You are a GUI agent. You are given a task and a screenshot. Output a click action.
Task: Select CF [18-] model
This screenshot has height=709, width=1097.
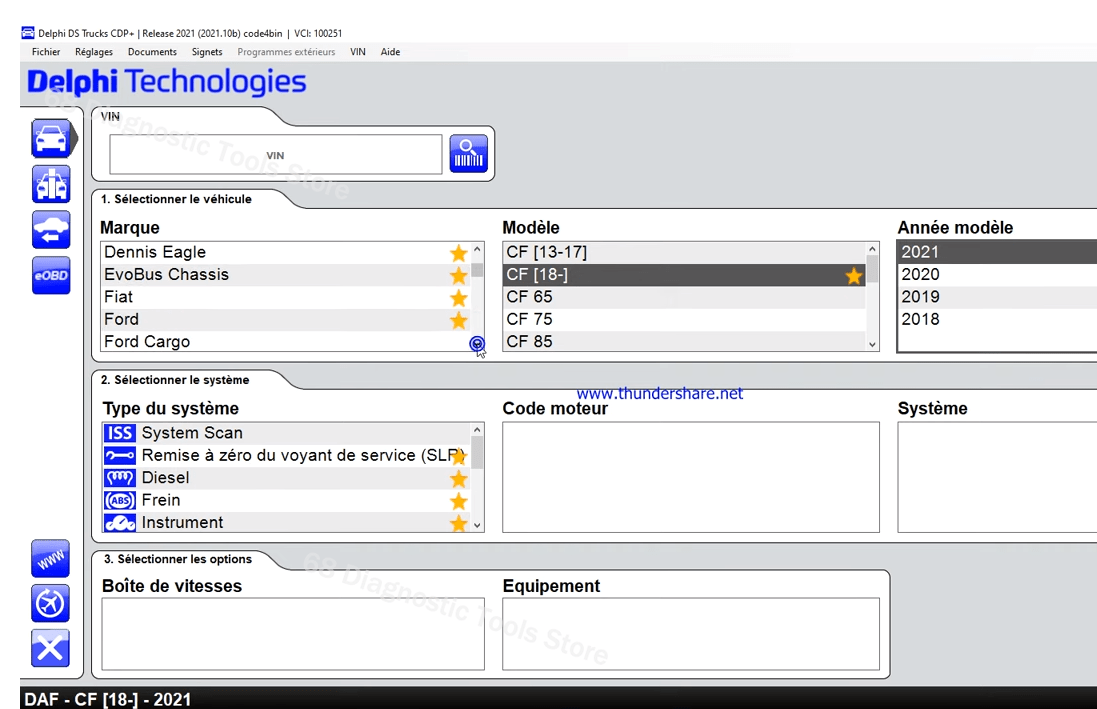coord(684,275)
